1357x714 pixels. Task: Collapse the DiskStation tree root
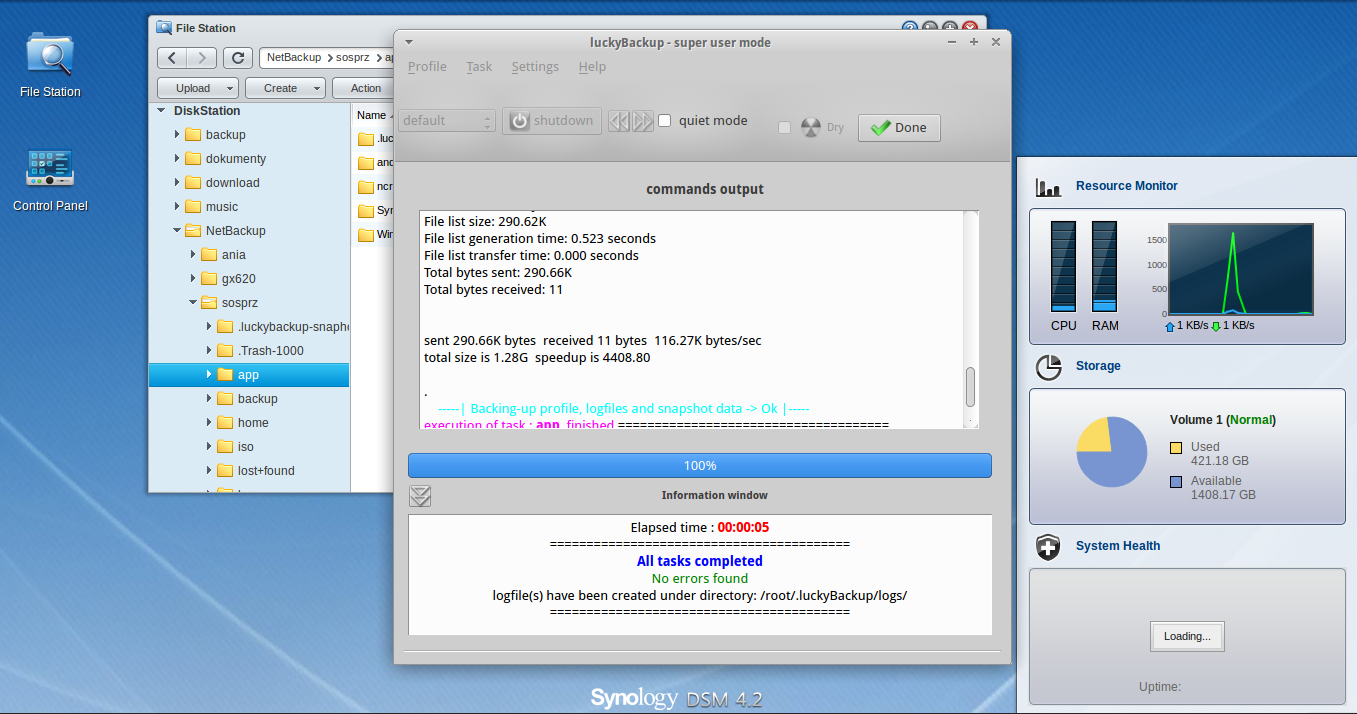[x=161, y=111]
